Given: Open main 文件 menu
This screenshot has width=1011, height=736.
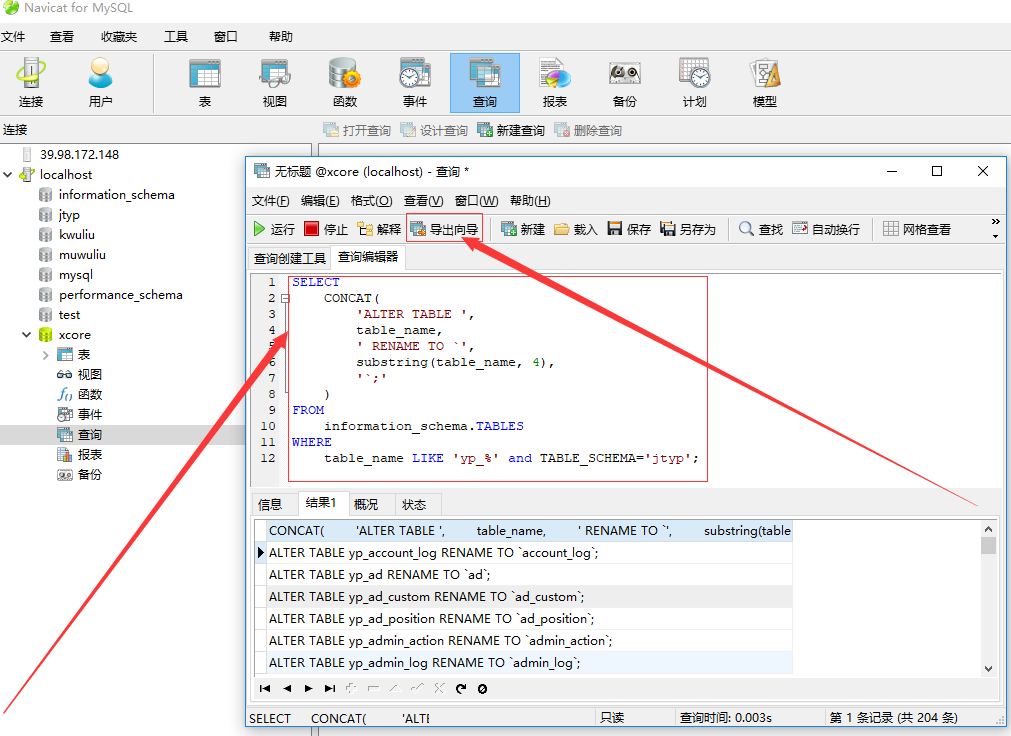Looking at the screenshot, I should tap(13, 37).
